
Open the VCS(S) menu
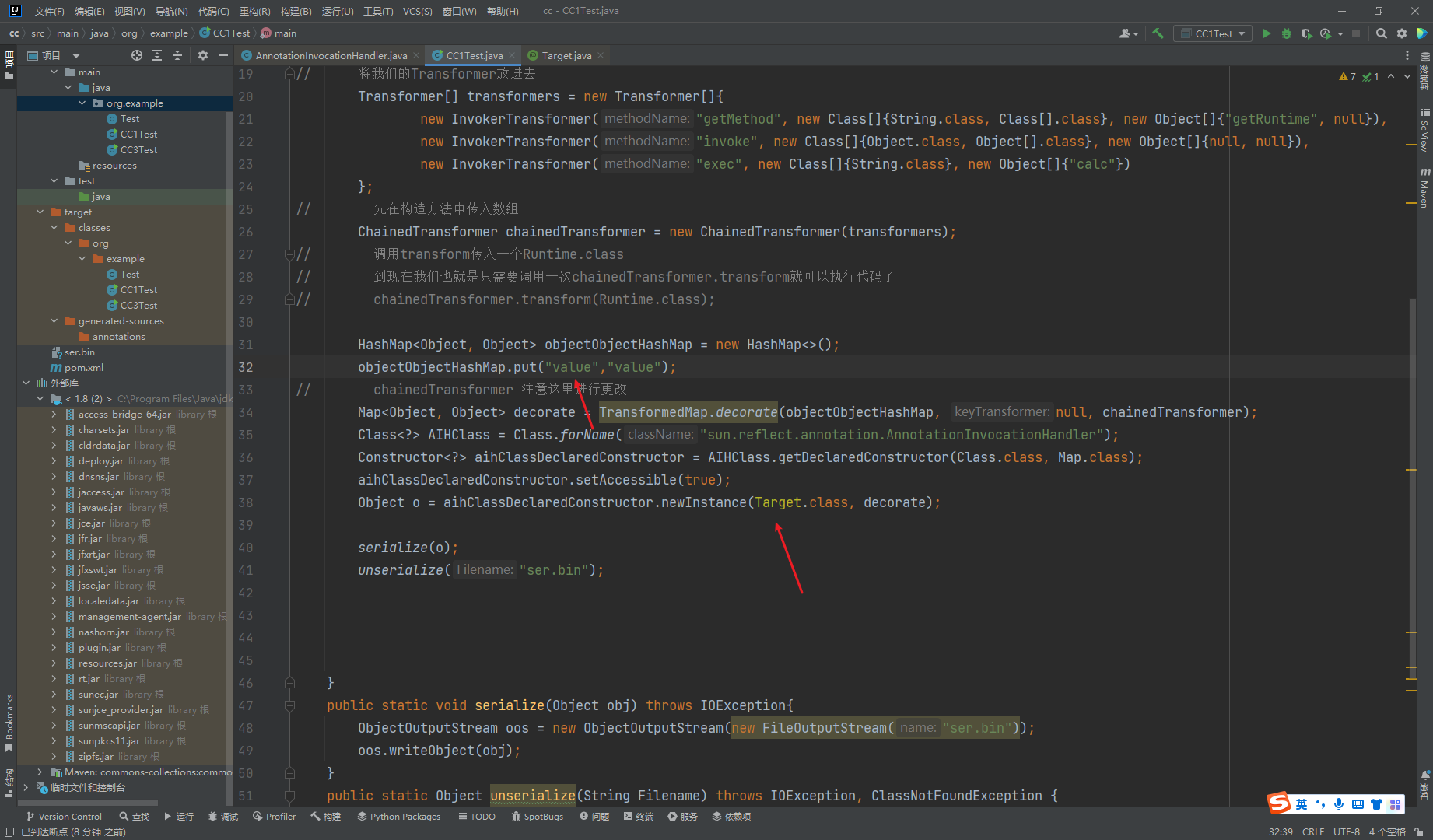(x=417, y=11)
